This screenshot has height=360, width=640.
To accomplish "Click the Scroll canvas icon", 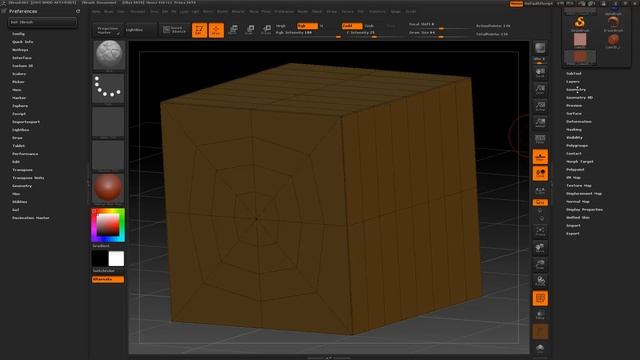I will coord(540,73).
